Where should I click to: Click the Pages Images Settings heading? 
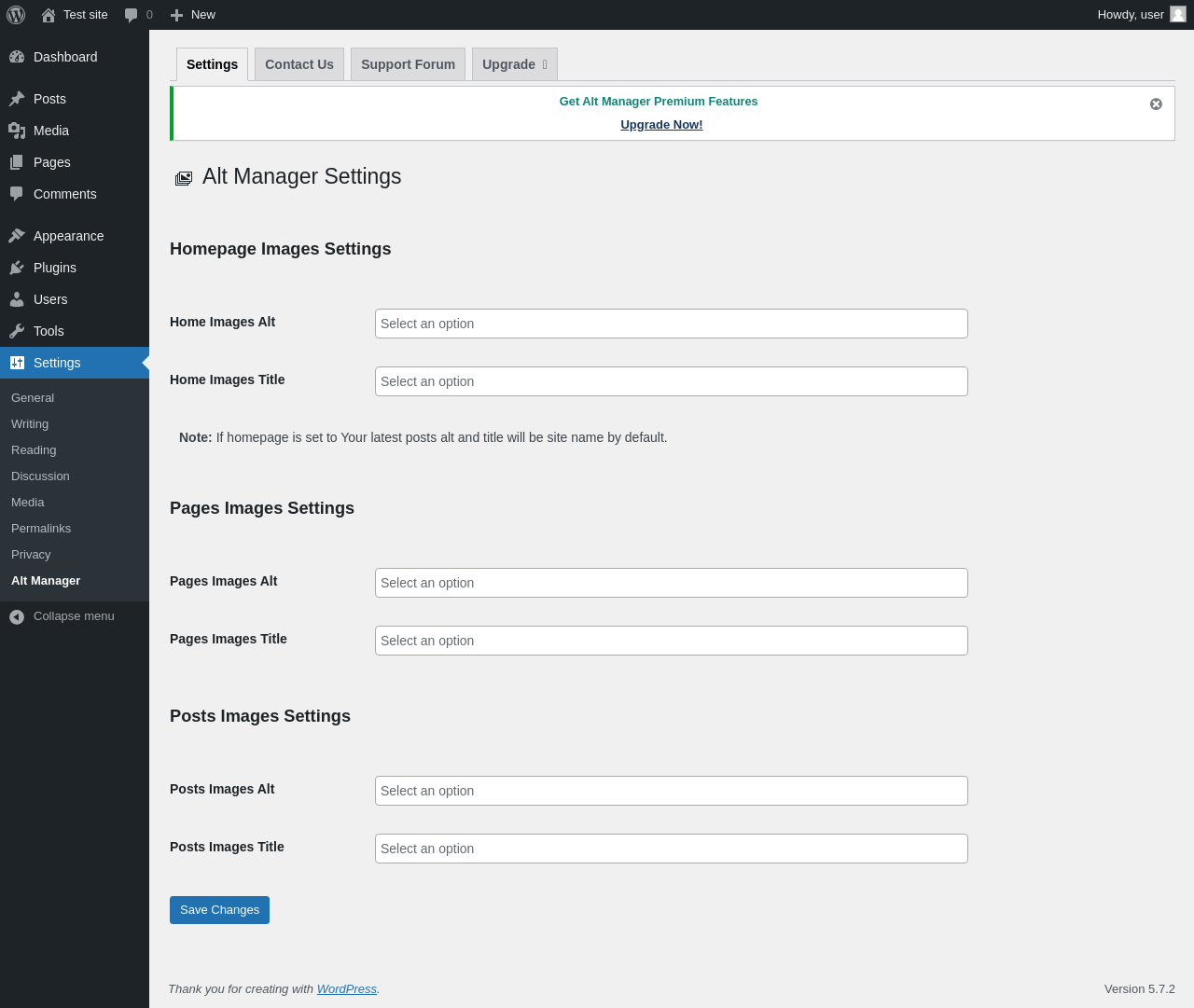tap(262, 508)
